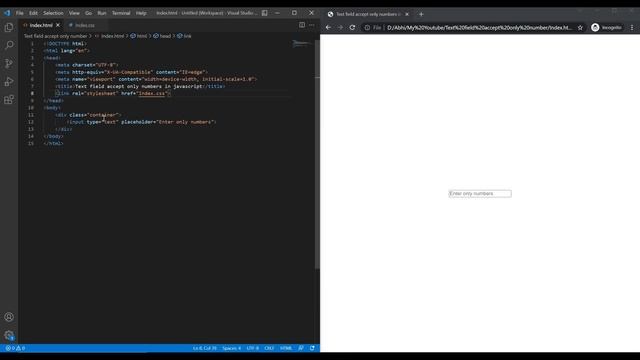This screenshot has width=640, height=360.
Task: Click the closing html tag on line 15
Action: tap(53, 144)
